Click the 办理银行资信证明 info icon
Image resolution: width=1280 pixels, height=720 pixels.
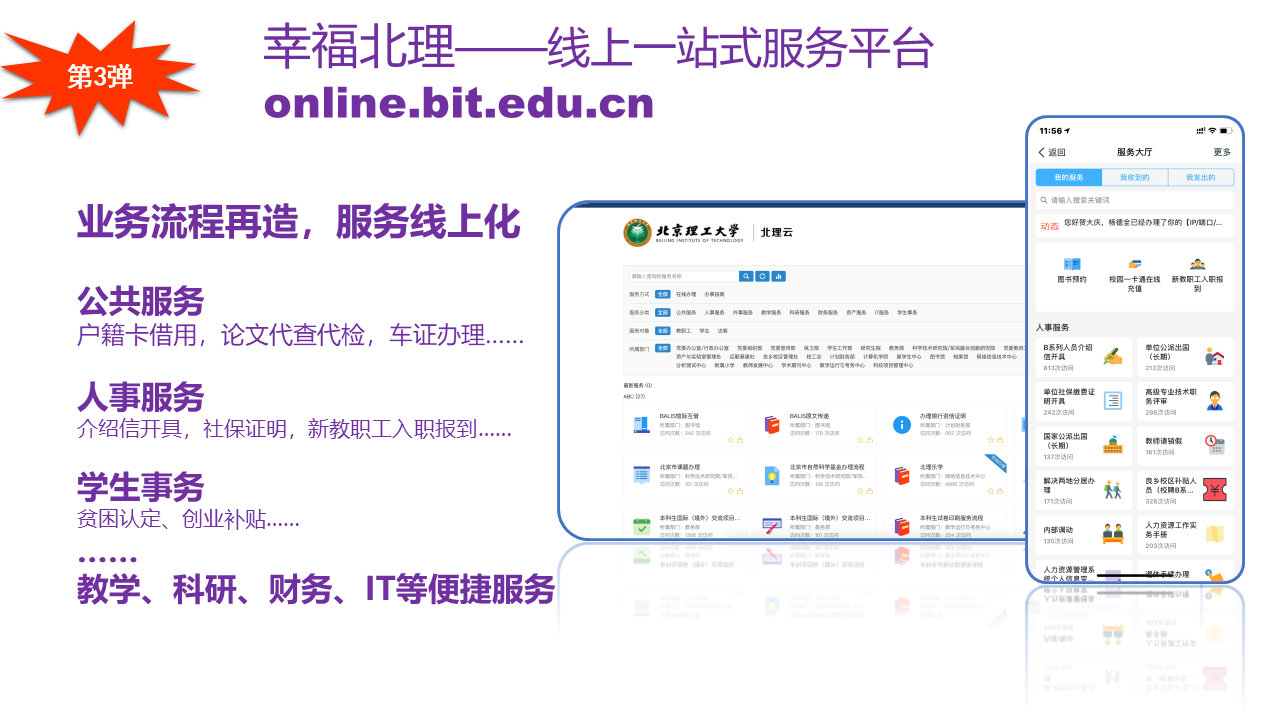[x=901, y=425]
